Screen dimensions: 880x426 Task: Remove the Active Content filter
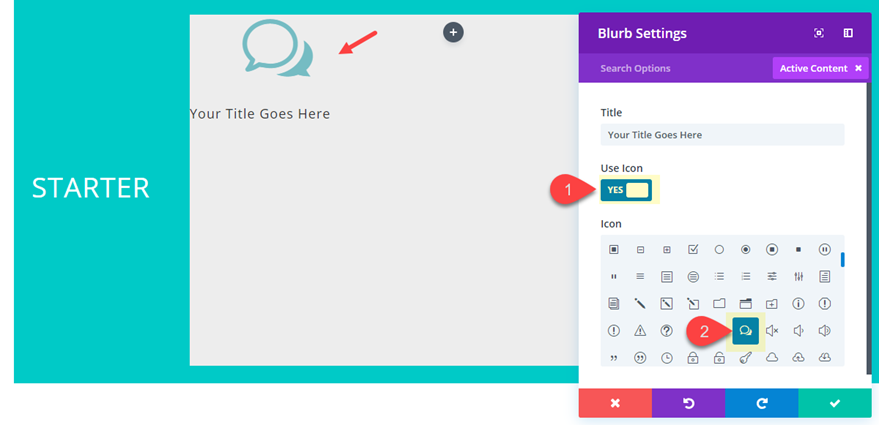pyautogui.click(x=858, y=68)
